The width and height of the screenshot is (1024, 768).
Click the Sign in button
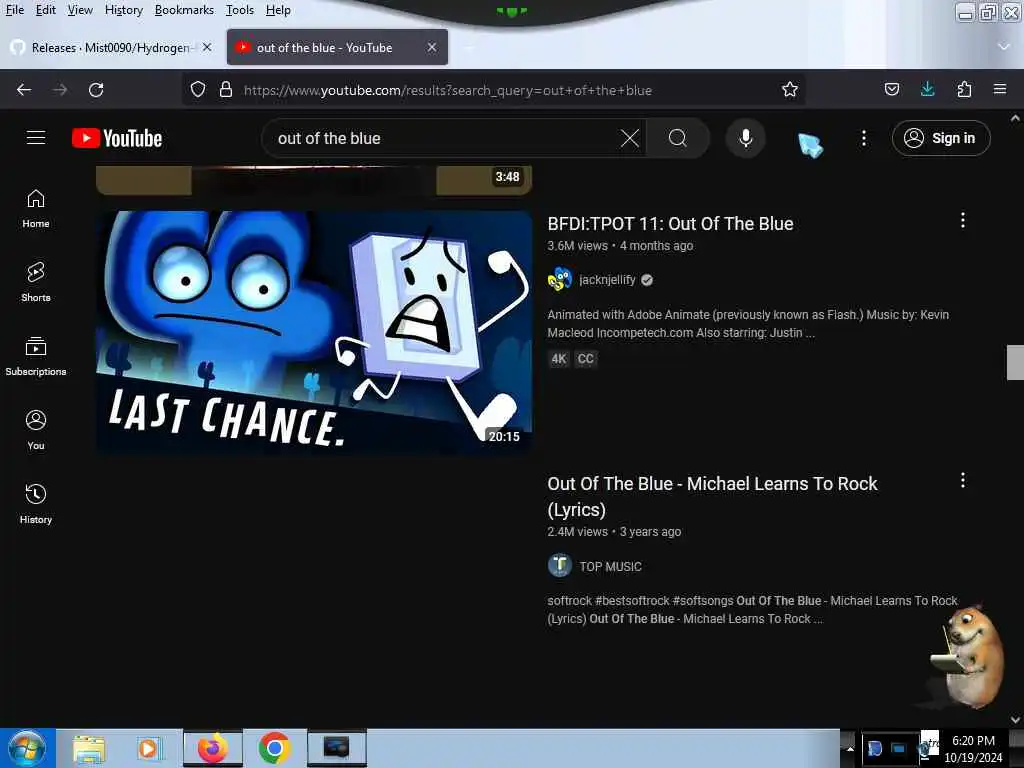(x=941, y=138)
